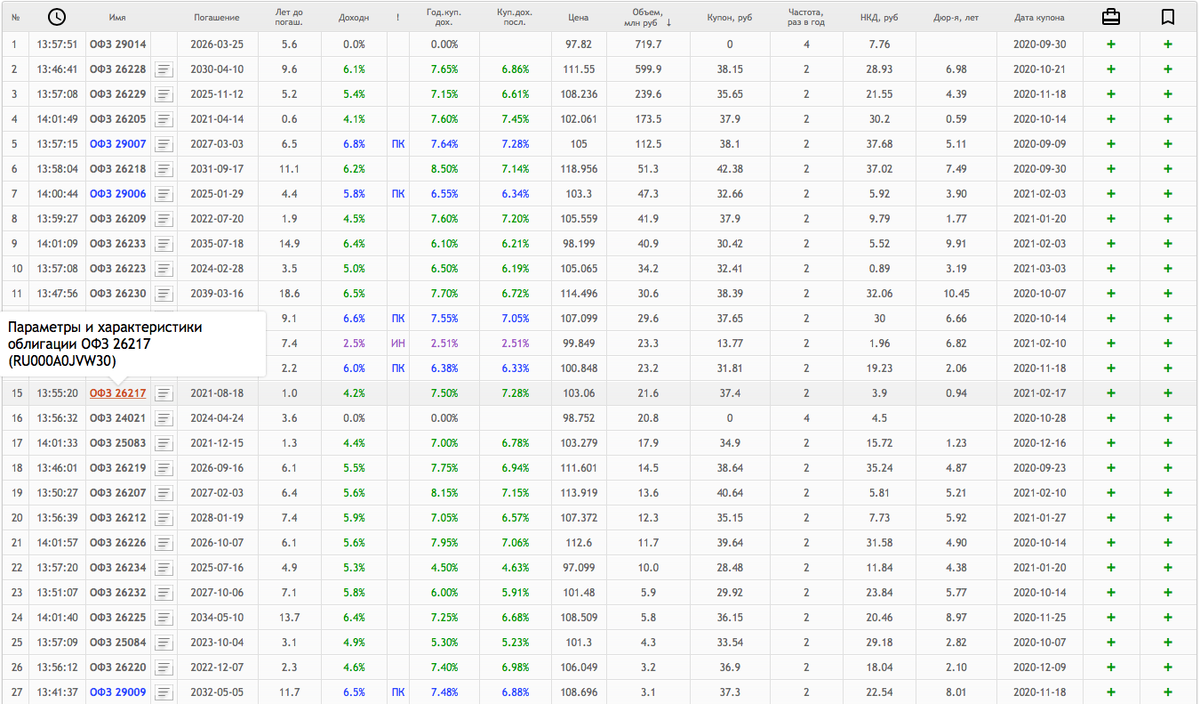
Task: Open the ОФЗ 26232 bond link
Action: click(118, 593)
